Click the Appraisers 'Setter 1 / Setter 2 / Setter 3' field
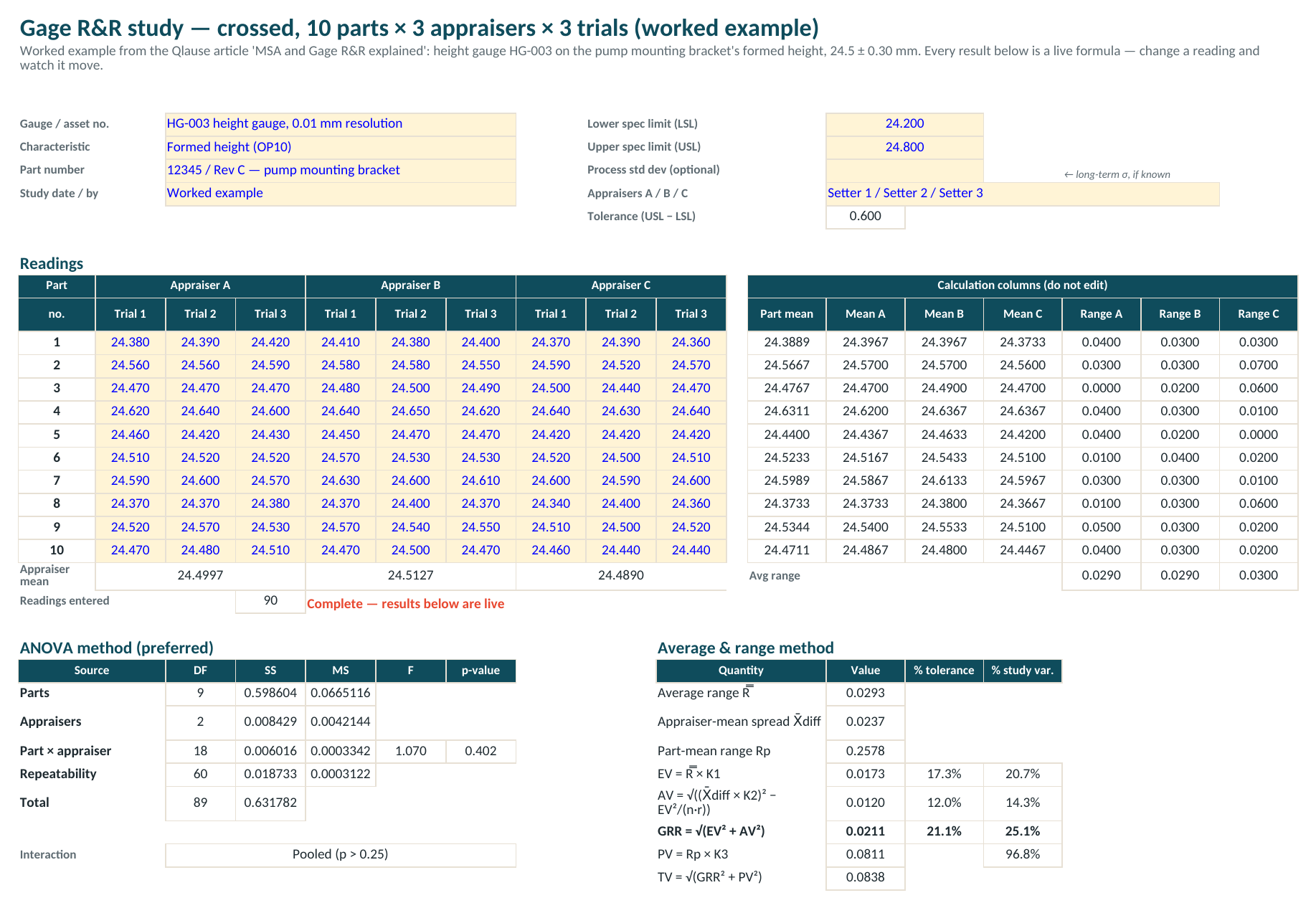 (x=1023, y=194)
